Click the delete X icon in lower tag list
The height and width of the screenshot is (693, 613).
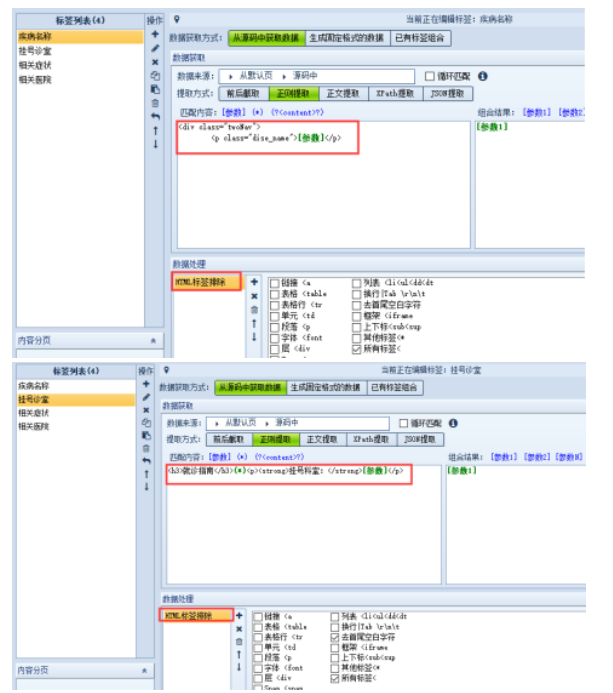154,411
